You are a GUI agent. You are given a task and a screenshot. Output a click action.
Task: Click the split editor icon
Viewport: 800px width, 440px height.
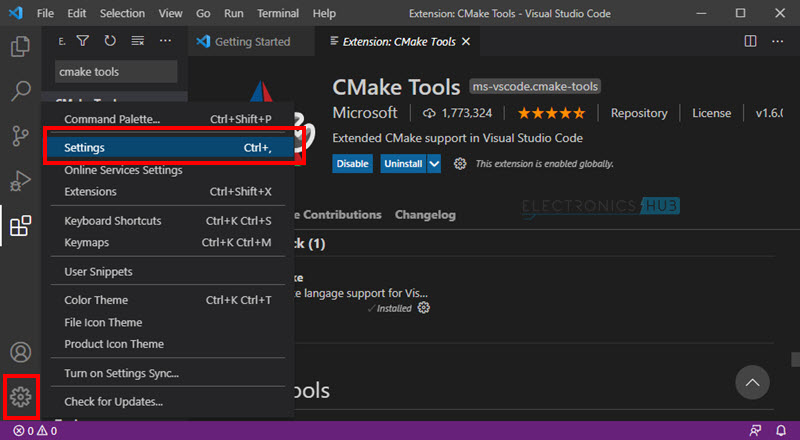[750, 41]
